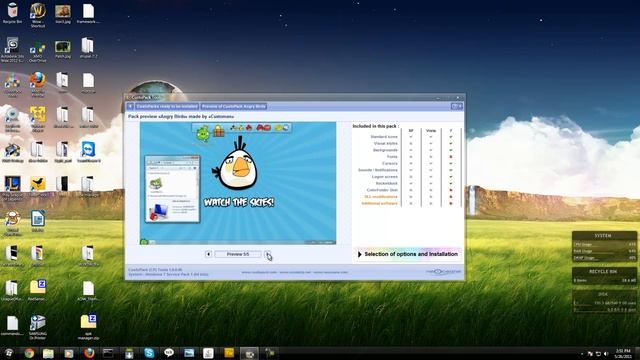Viewport: 640px width, 360px height.
Task: Open the chat bubble app in taskbar
Action: (169, 353)
